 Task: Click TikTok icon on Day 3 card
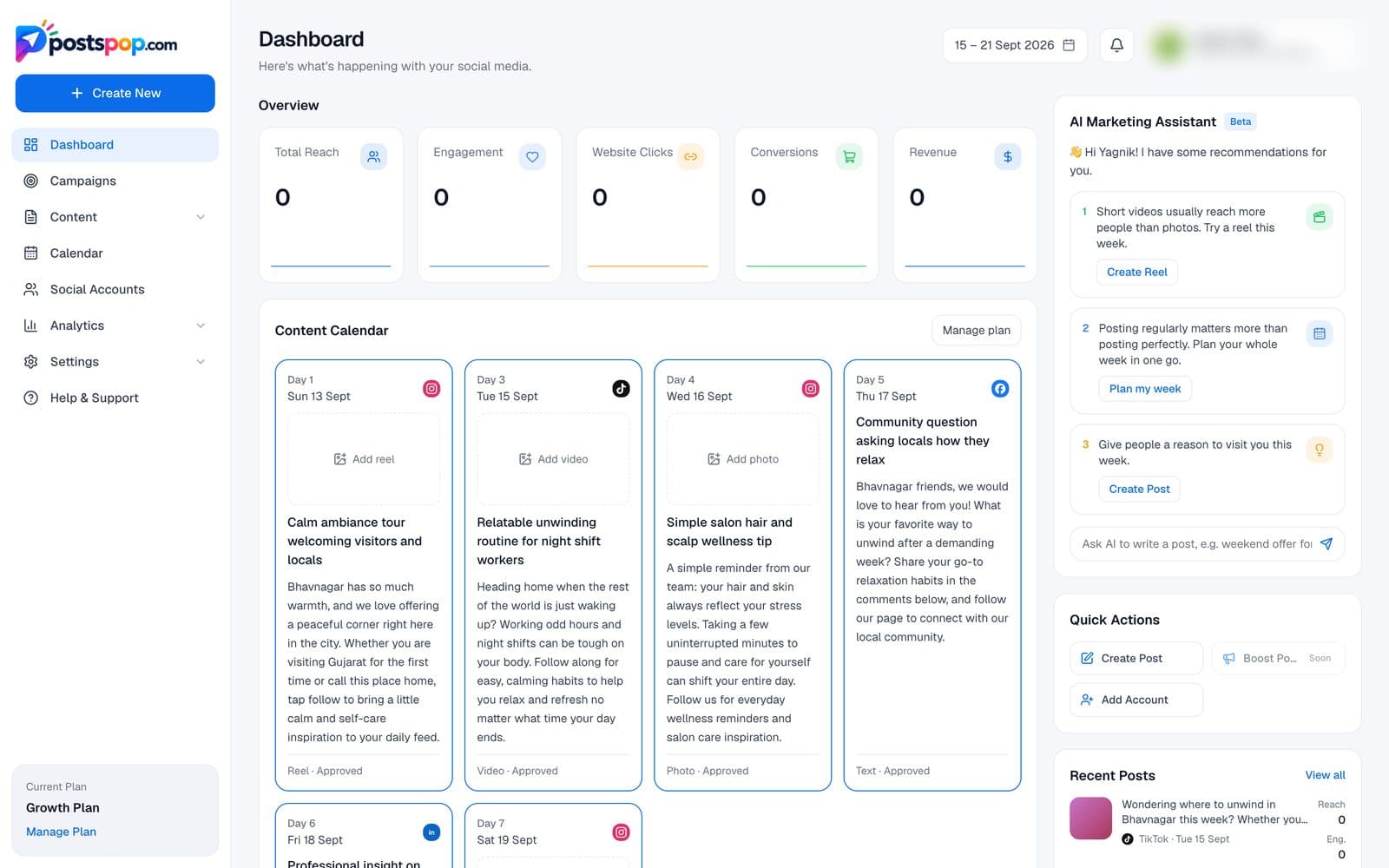coord(621,388)
